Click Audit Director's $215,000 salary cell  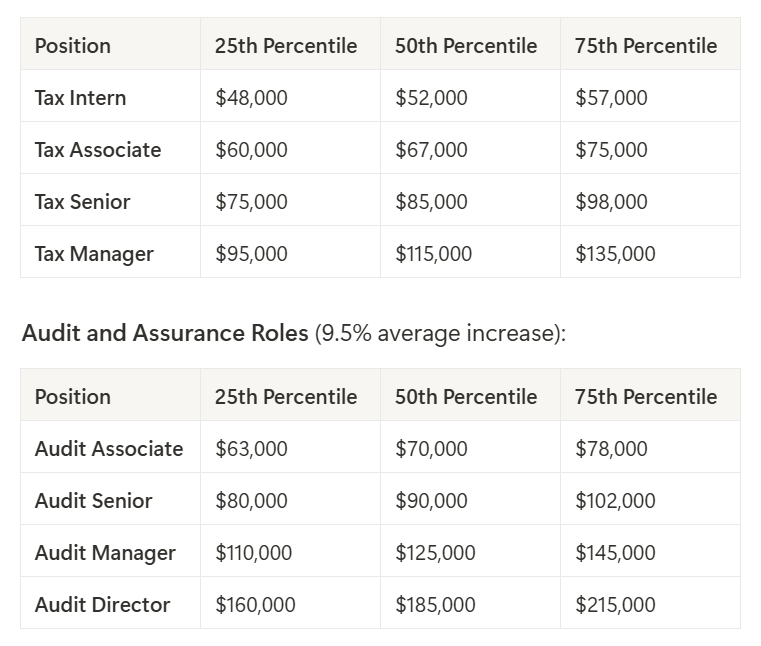coord(615,605)
